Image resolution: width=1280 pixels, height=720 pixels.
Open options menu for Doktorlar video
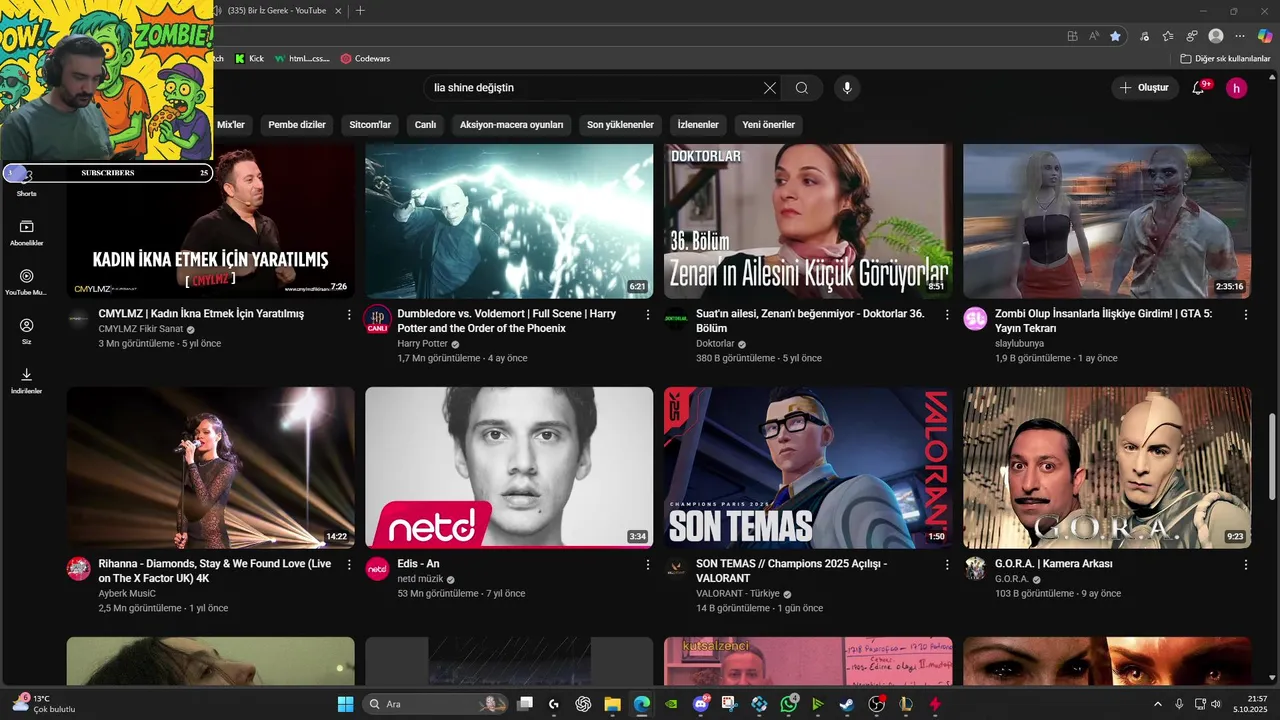947,314
